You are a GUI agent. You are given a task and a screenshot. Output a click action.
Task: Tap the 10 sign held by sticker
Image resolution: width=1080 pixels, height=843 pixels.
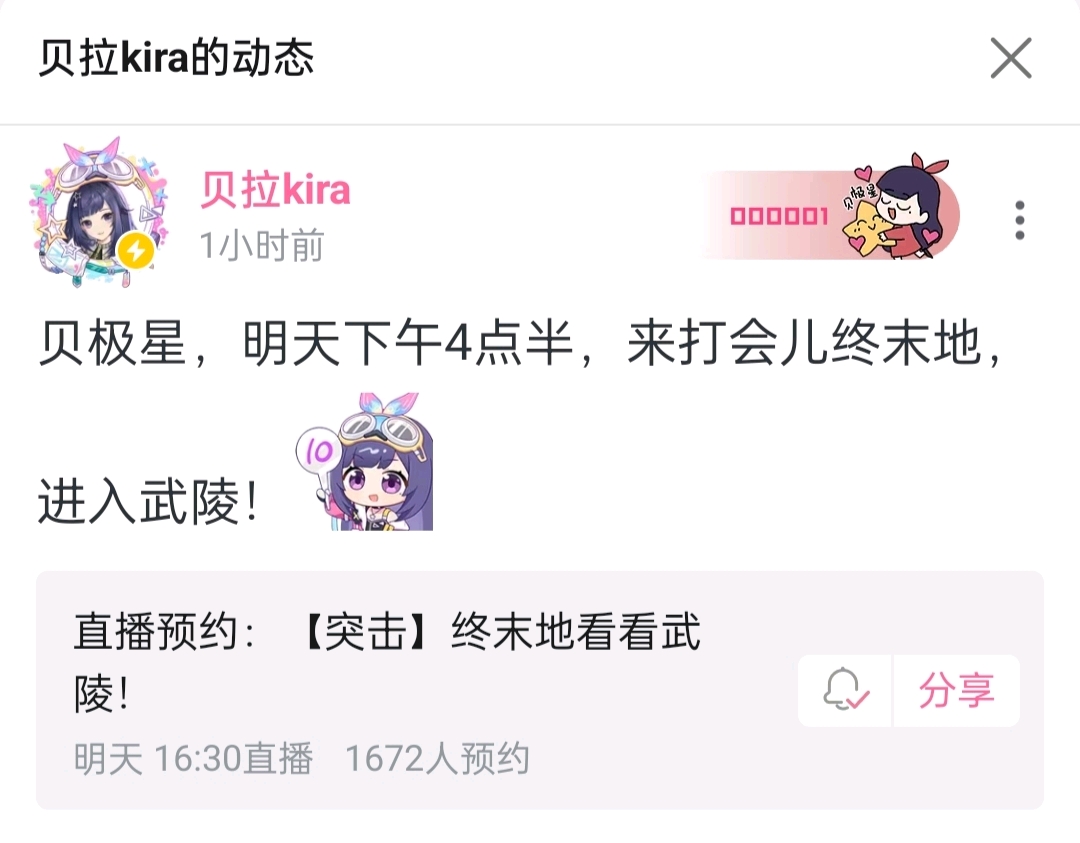point(318,452)
